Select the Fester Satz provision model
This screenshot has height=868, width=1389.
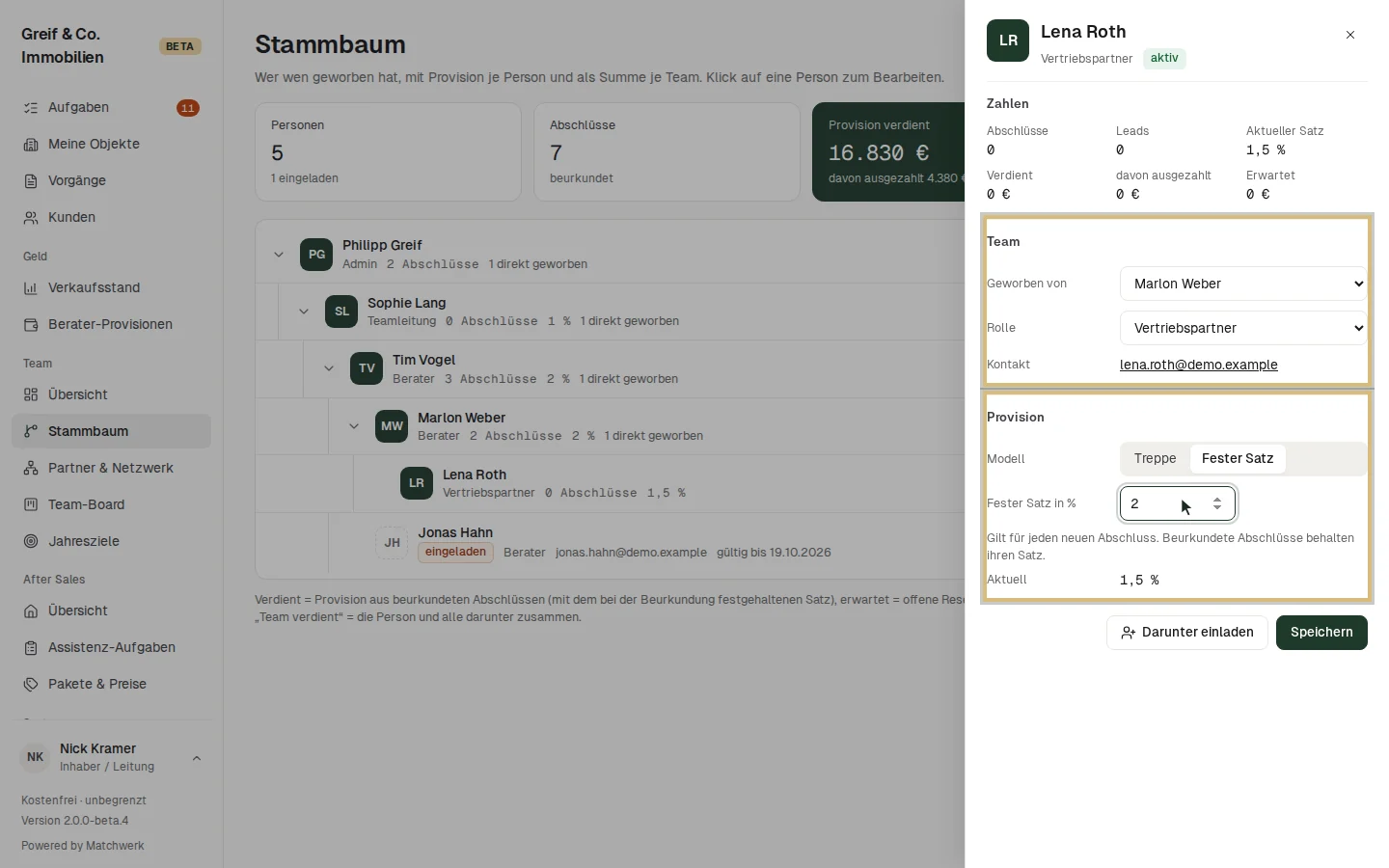click(1238, 458)
